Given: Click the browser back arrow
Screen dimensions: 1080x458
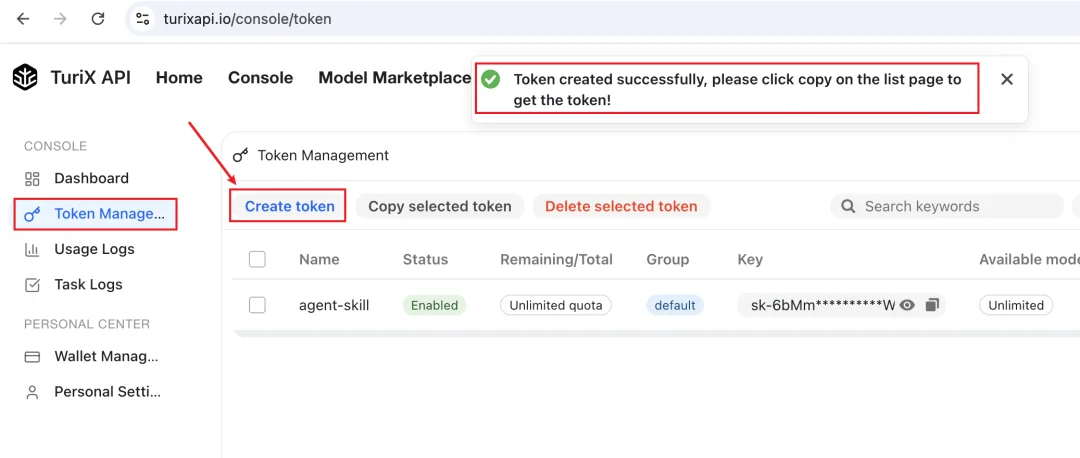Looking at the screenshot, I should tap(24, 19).
